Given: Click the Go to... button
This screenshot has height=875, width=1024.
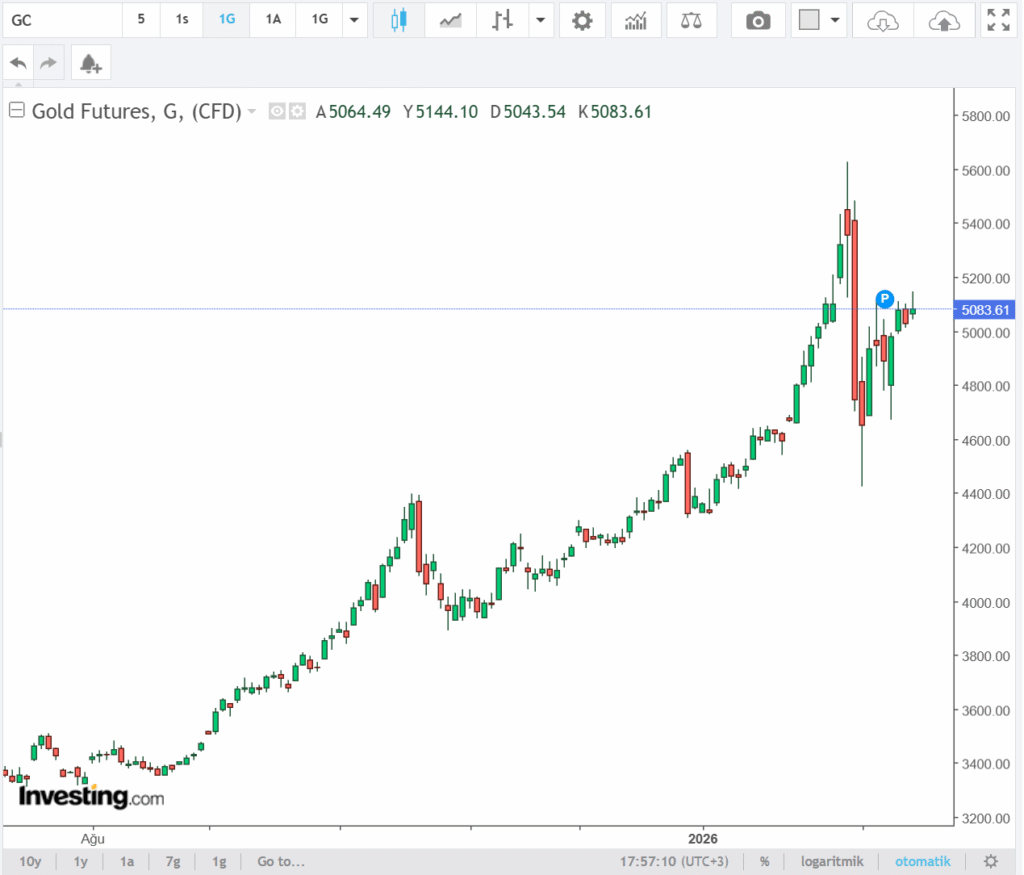Looking at the screenshot, I should coord(280,861).
